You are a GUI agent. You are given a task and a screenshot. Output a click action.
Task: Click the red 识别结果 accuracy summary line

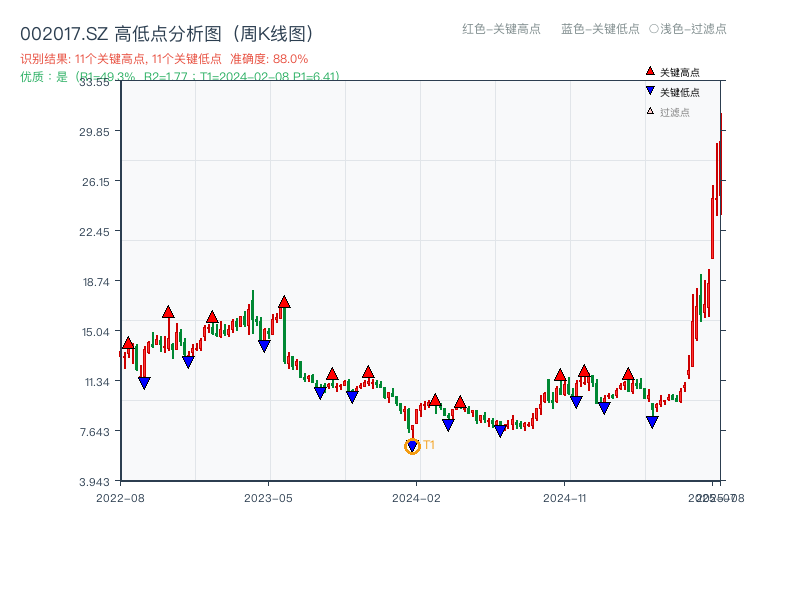tap(164, 59)
